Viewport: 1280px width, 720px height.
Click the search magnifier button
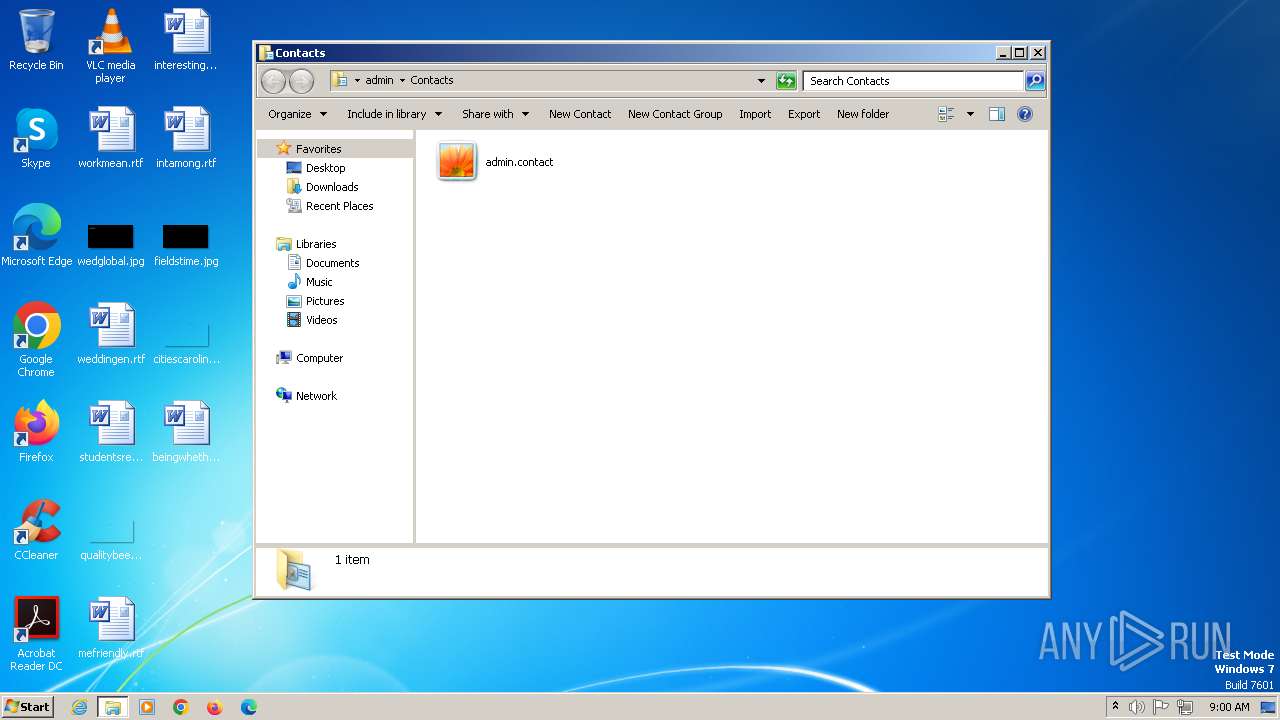pyautogui.click(x=1035, y=81)
